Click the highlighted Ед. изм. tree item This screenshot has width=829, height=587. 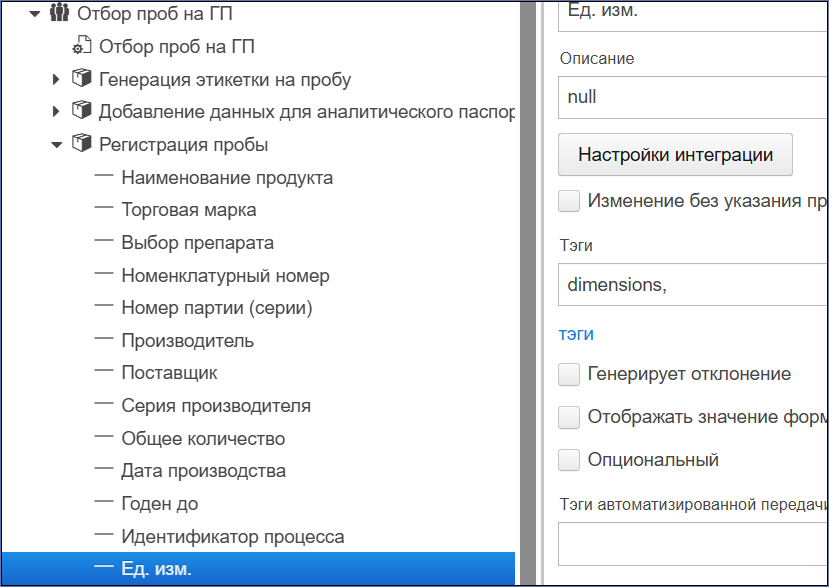258,568
